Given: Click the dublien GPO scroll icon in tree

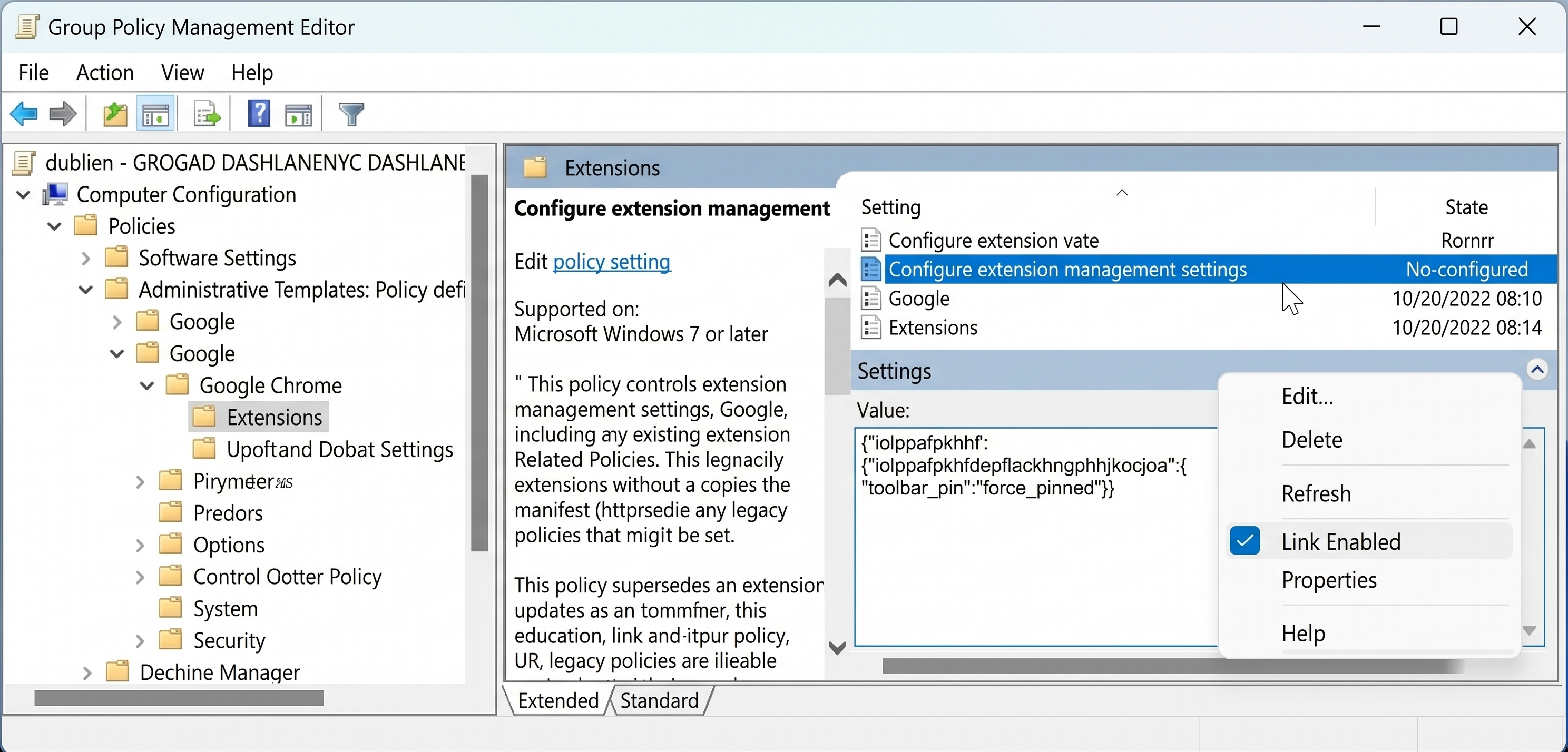Looking at the screenshot, I should pos(24,162).
